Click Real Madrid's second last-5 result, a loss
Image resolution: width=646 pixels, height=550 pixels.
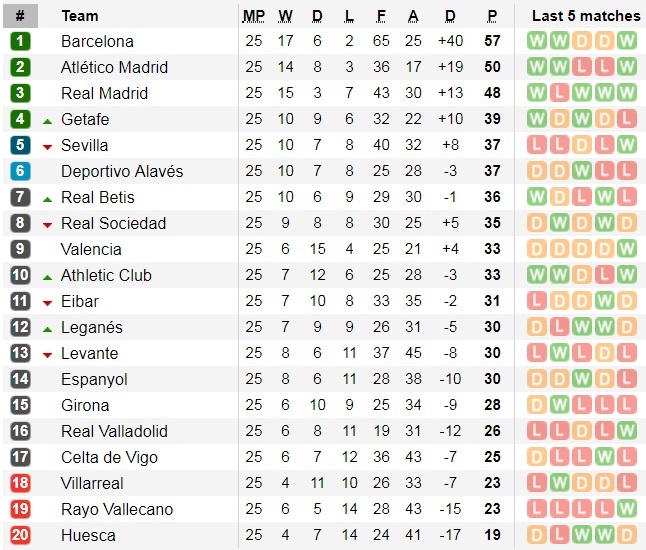(558, 93)
